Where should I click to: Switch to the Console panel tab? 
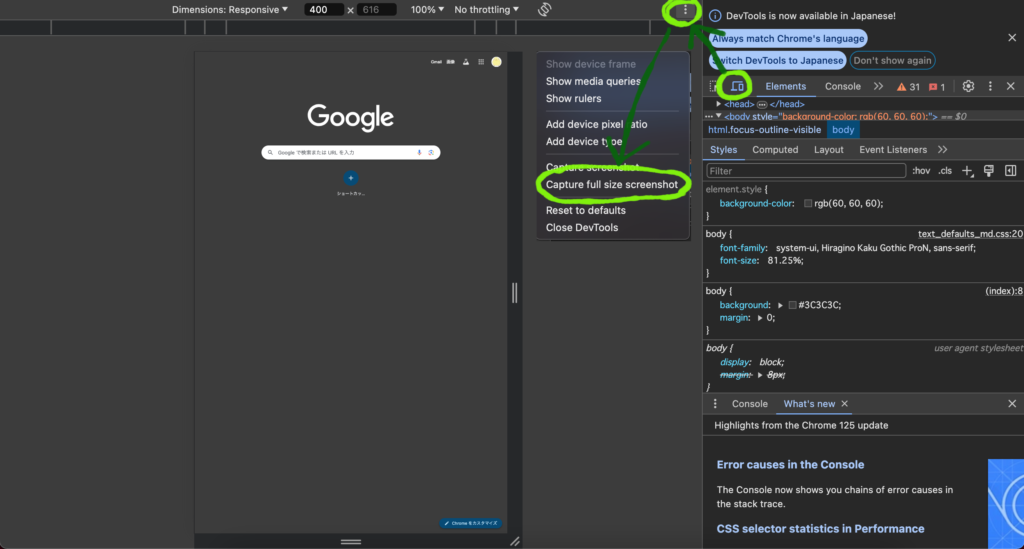click(x=842, y=86)
